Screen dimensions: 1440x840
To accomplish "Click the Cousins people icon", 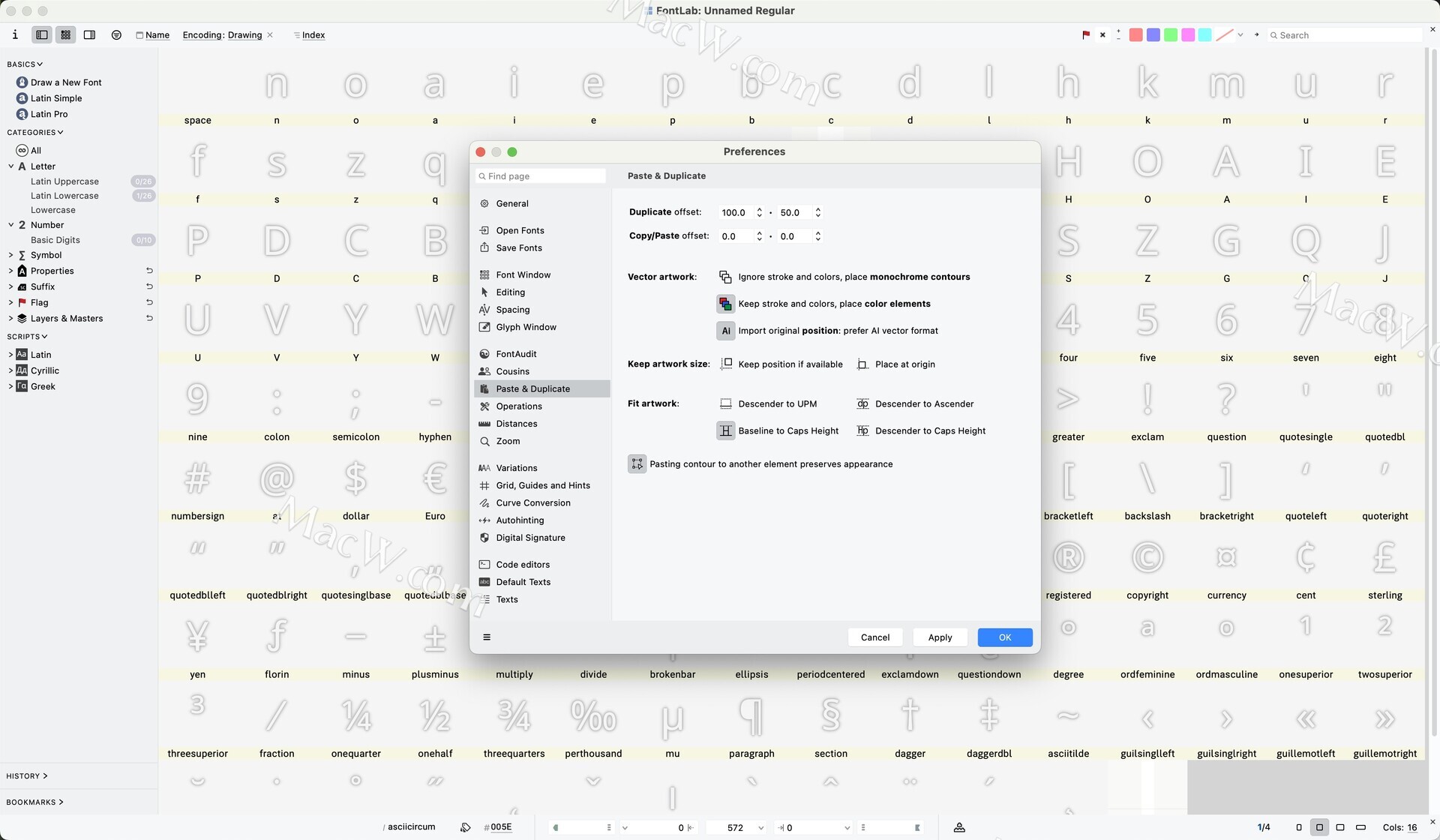I will 484,371.
